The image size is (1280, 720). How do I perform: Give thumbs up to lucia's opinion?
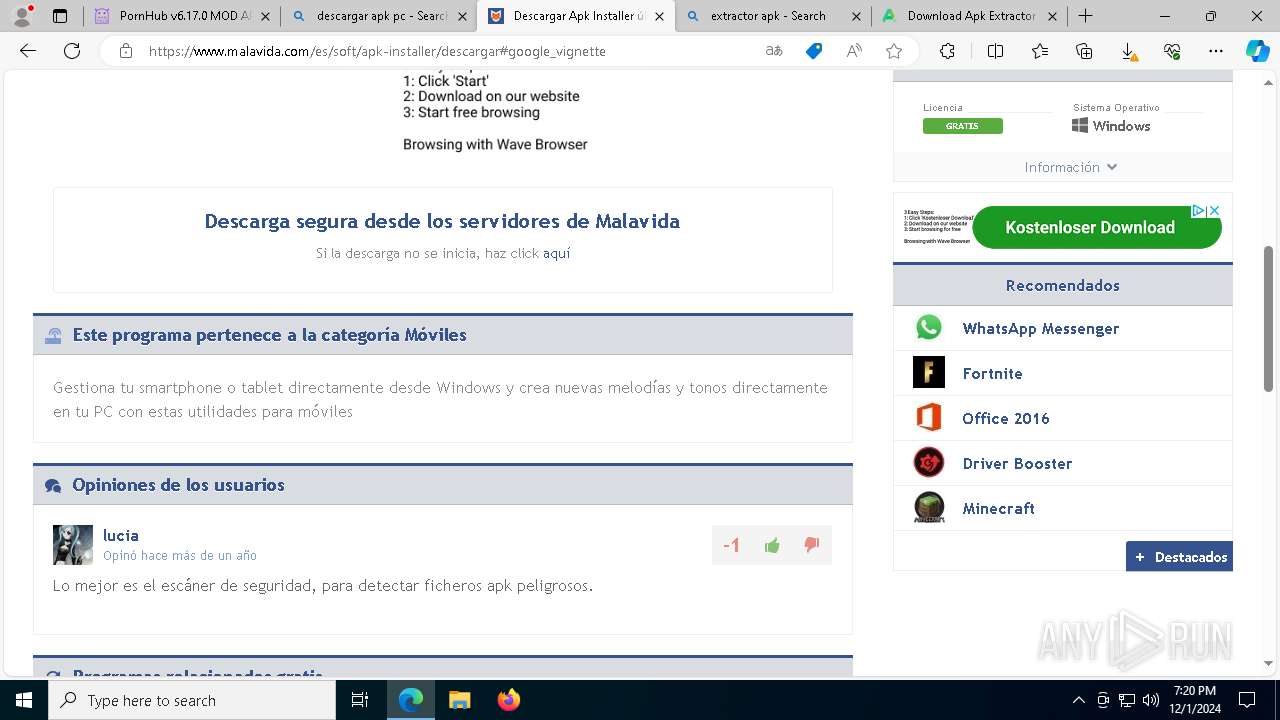tap(772, 545)
